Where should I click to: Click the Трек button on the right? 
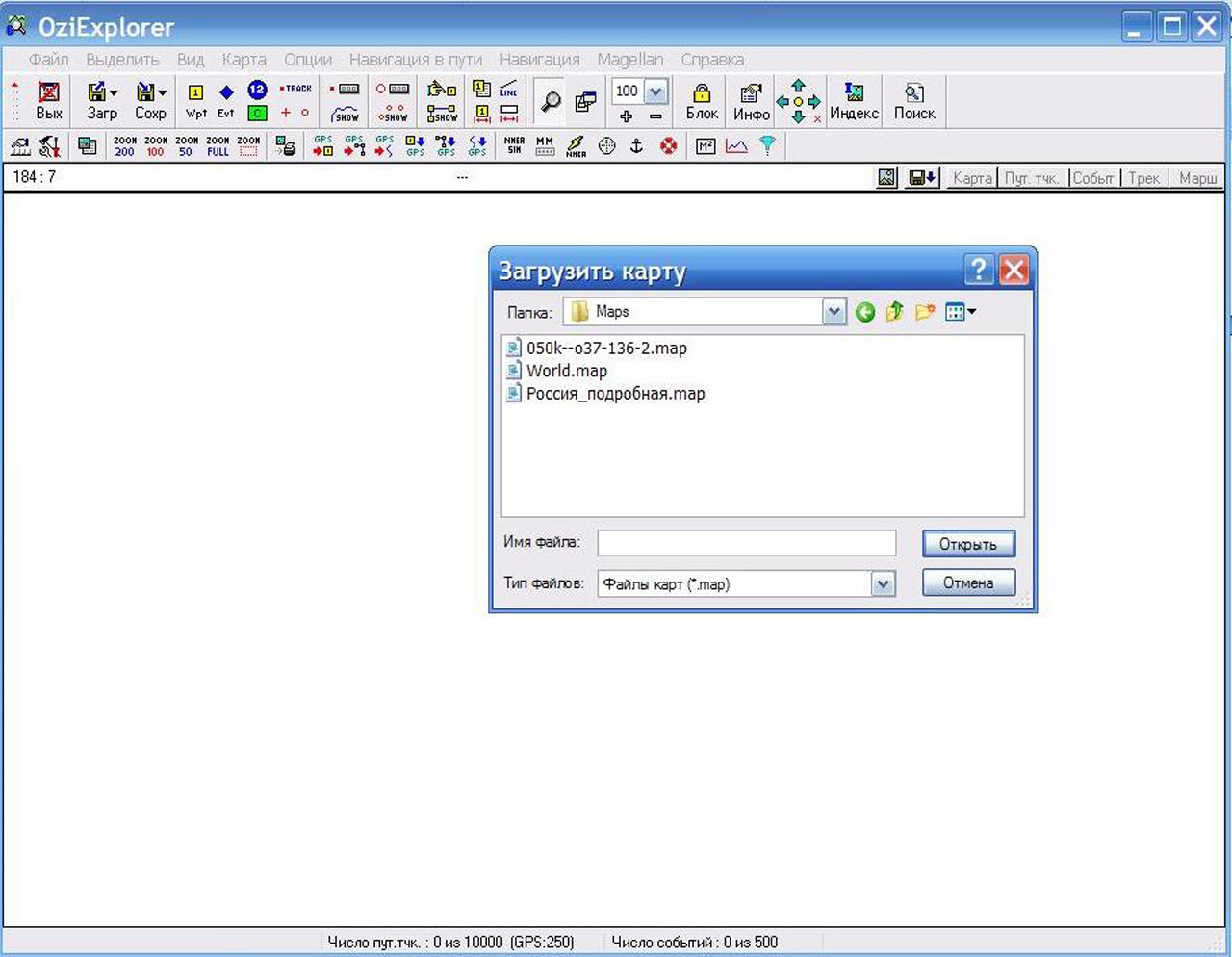point(1144,178)
